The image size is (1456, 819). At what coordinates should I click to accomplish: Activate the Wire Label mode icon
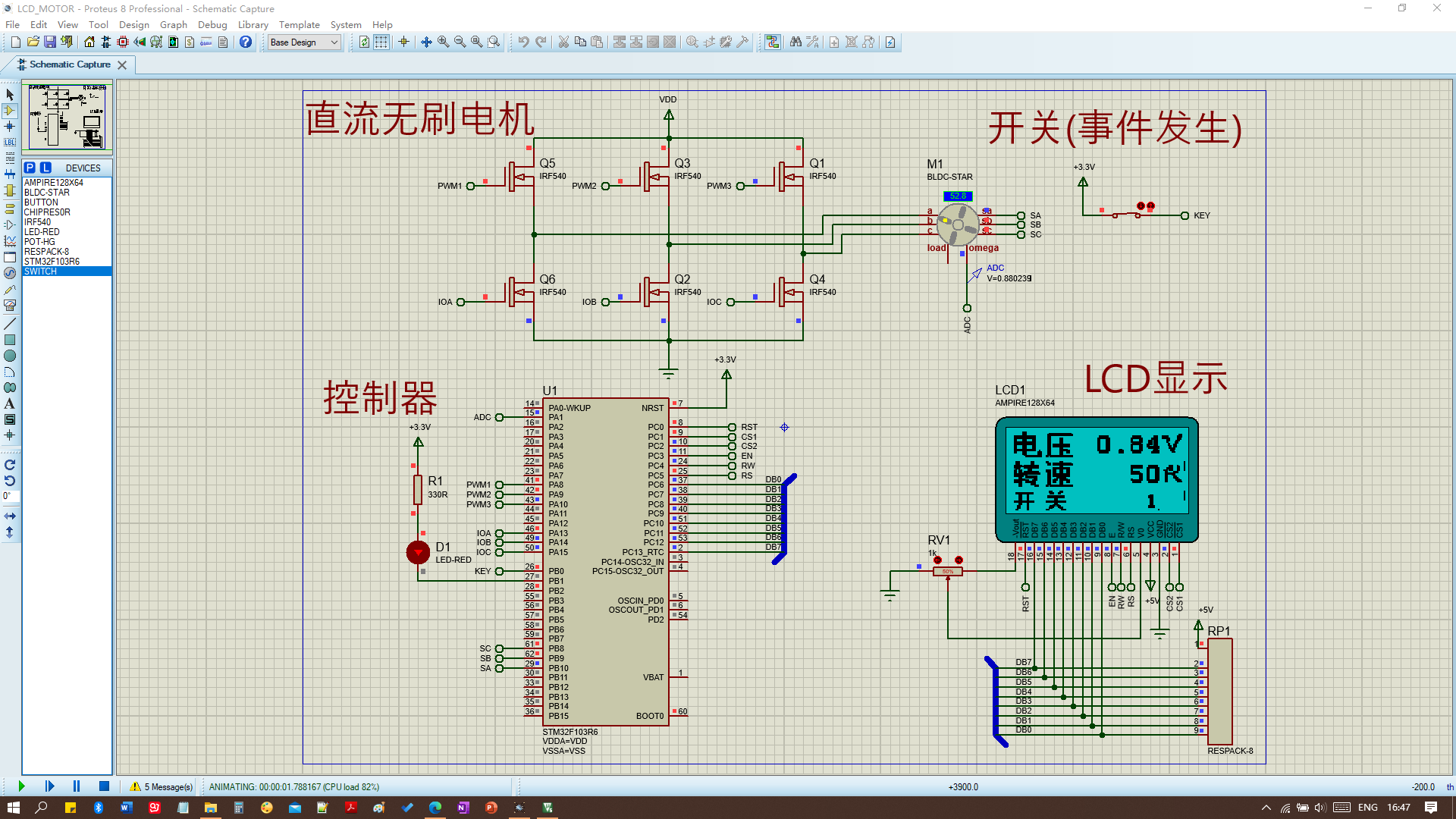coord(10,143)
